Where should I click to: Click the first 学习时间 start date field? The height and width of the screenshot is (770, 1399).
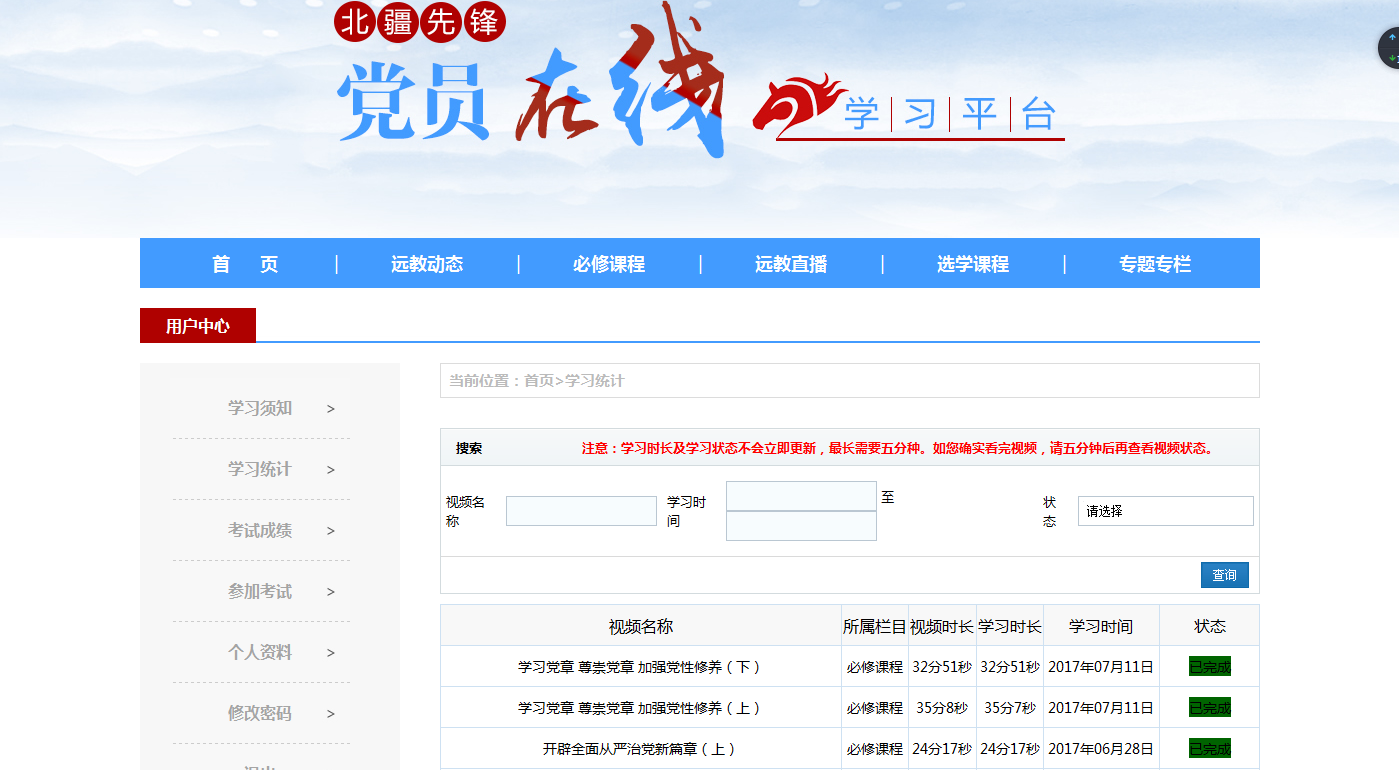pos(801,496)
